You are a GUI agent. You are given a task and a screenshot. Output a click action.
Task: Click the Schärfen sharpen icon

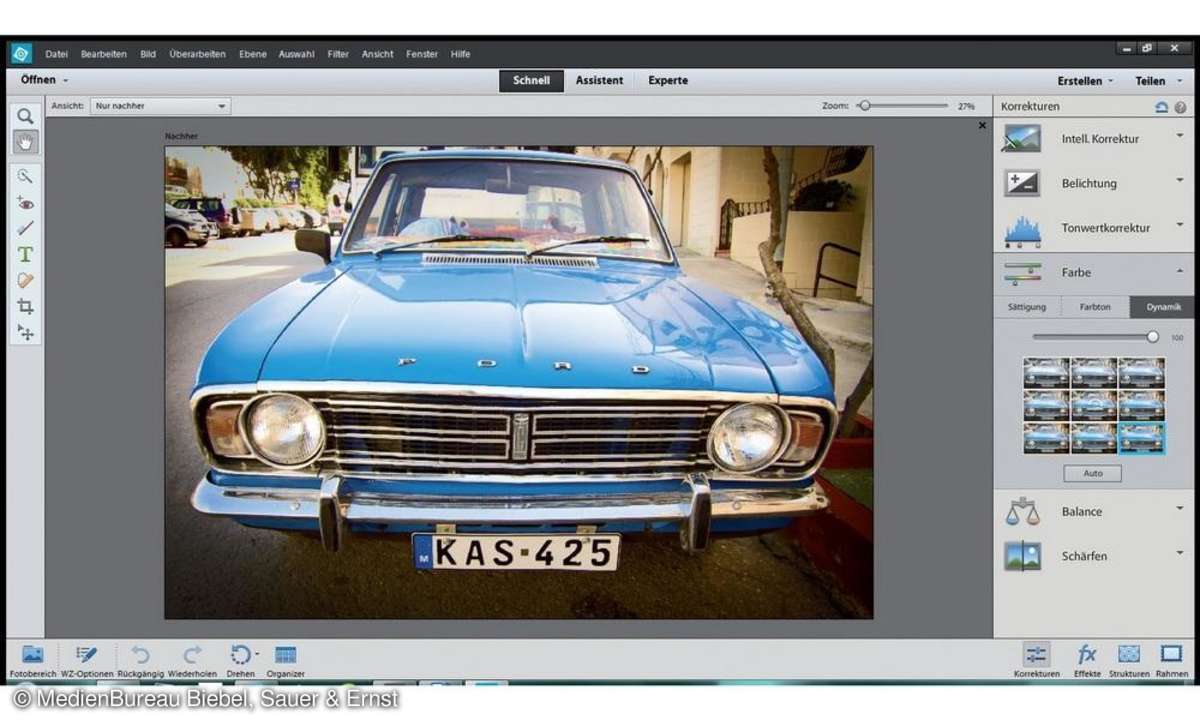coord(1022,555)
